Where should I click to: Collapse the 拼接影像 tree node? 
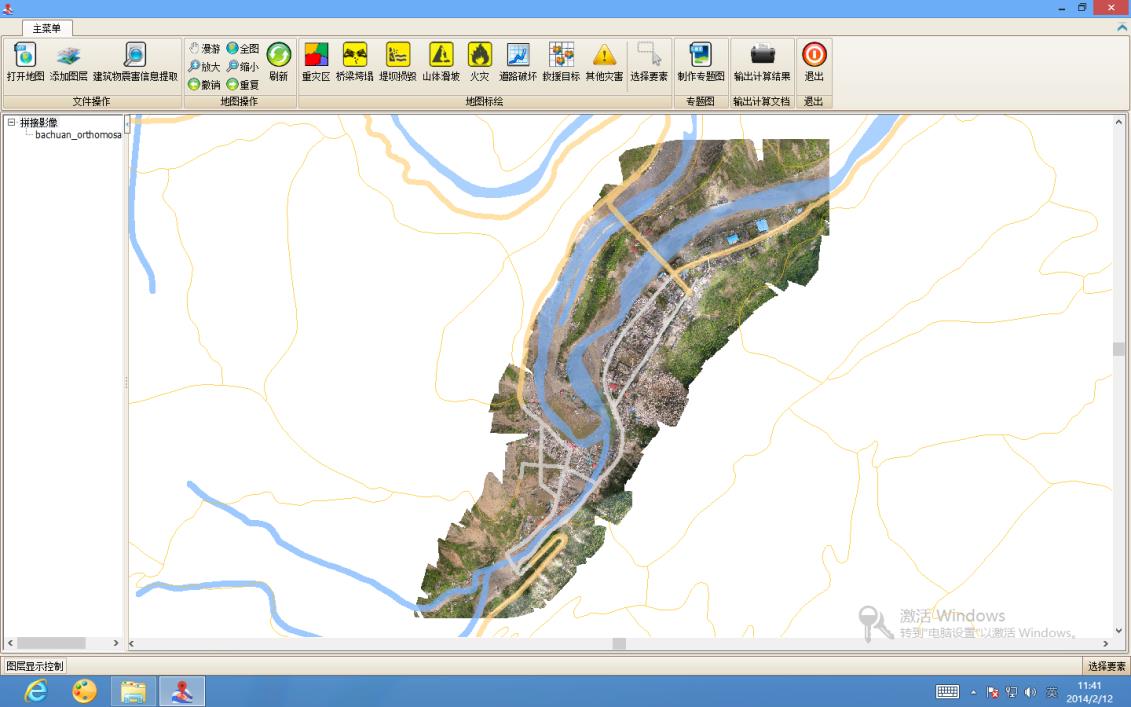(11, 123)
